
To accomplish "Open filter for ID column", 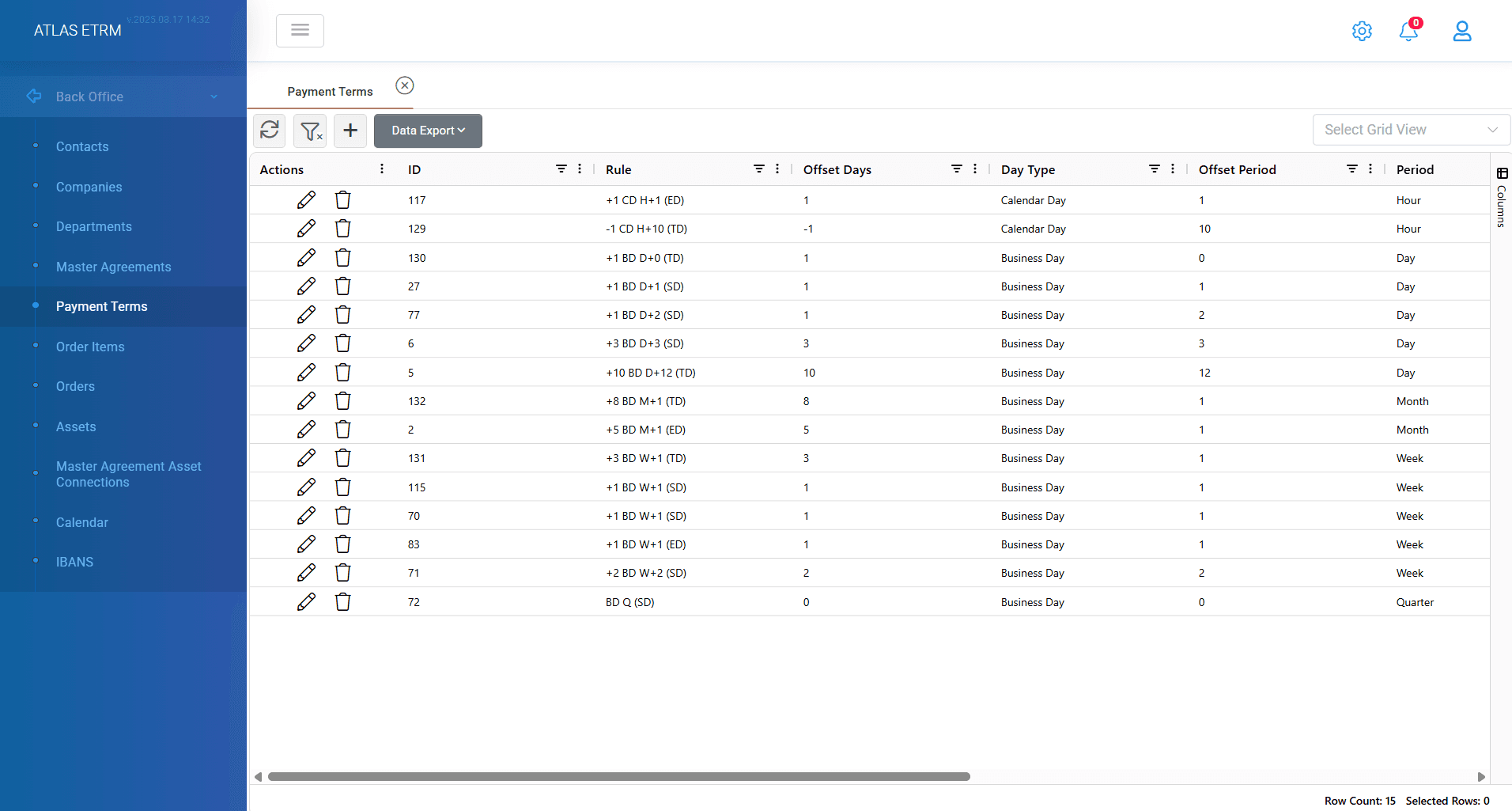I will pyautogui.click(x=561, y=169).
